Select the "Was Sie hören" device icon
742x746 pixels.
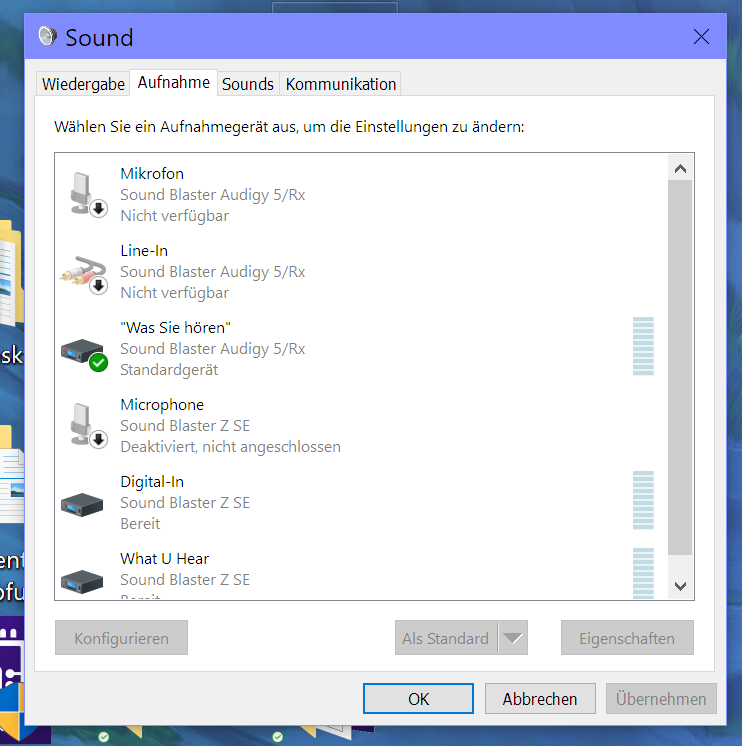click(84, 354)
